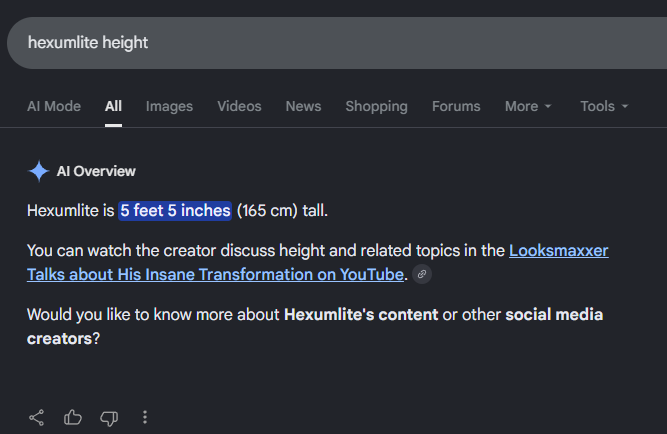667x434 pixels.
Task: Click the search box containing hexumlite height
Action: pos(337,43)
